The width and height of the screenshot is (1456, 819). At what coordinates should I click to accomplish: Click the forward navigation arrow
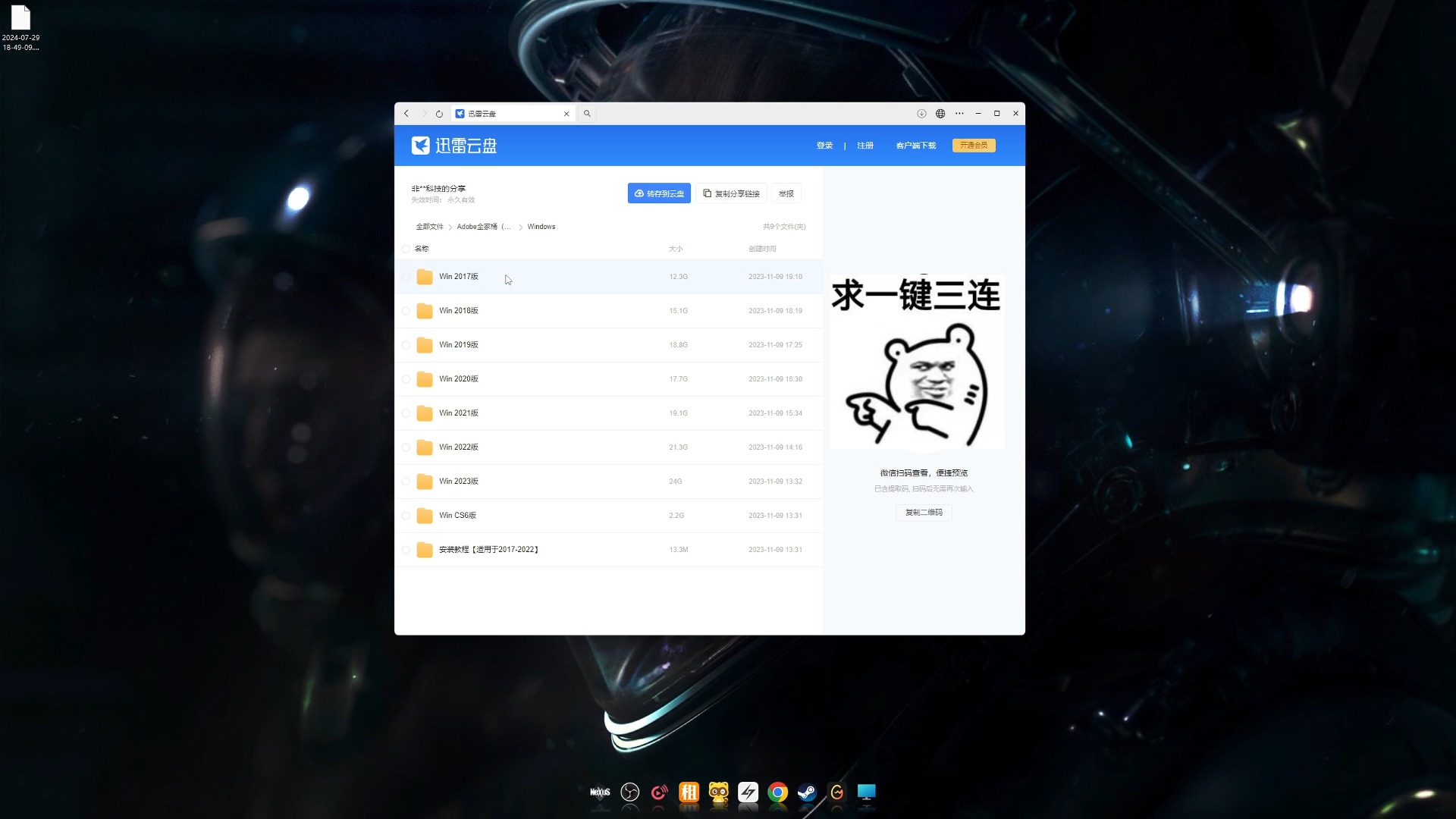(x=424, y=114)
